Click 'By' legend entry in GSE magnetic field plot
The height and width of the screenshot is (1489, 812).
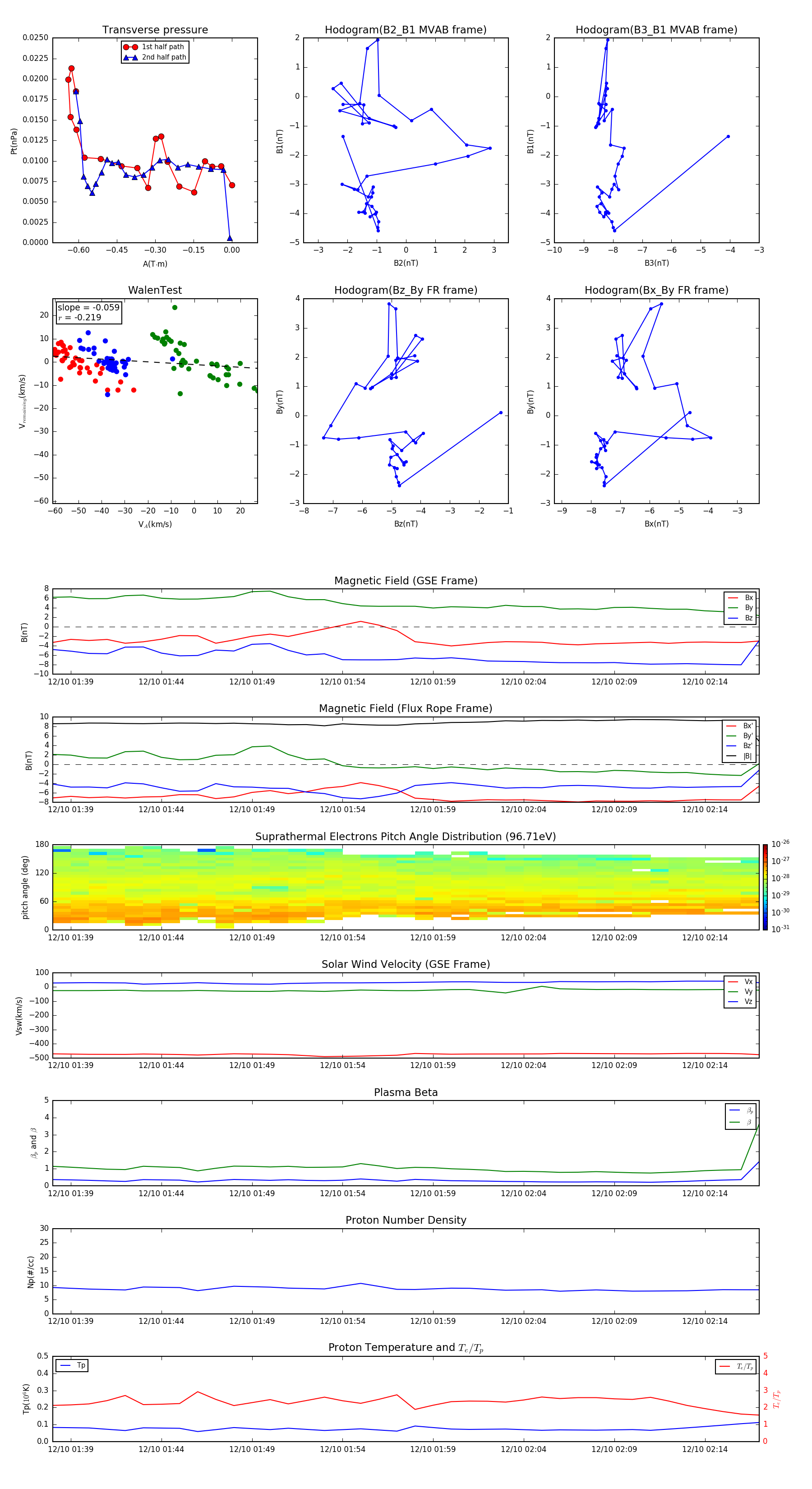[x=740, y=607]
